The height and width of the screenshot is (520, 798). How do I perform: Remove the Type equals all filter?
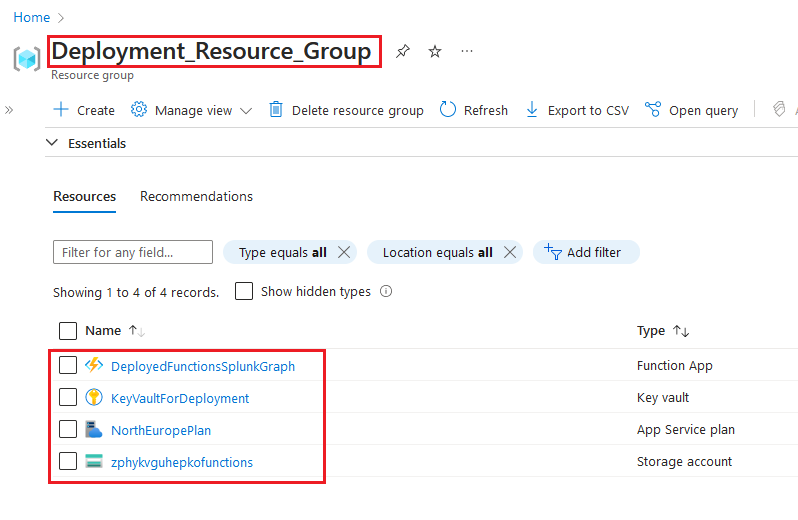tap(344, 252)
